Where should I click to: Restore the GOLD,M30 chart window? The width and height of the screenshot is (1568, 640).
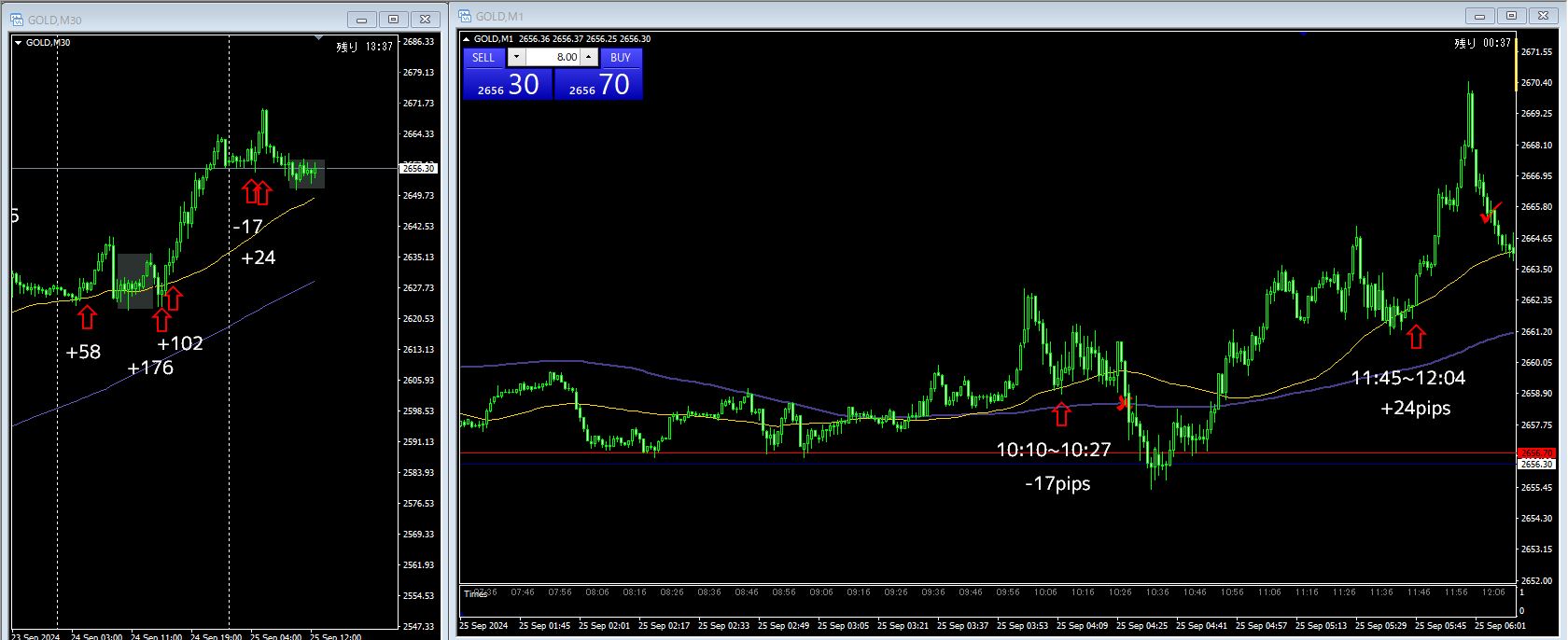[393, 20]
